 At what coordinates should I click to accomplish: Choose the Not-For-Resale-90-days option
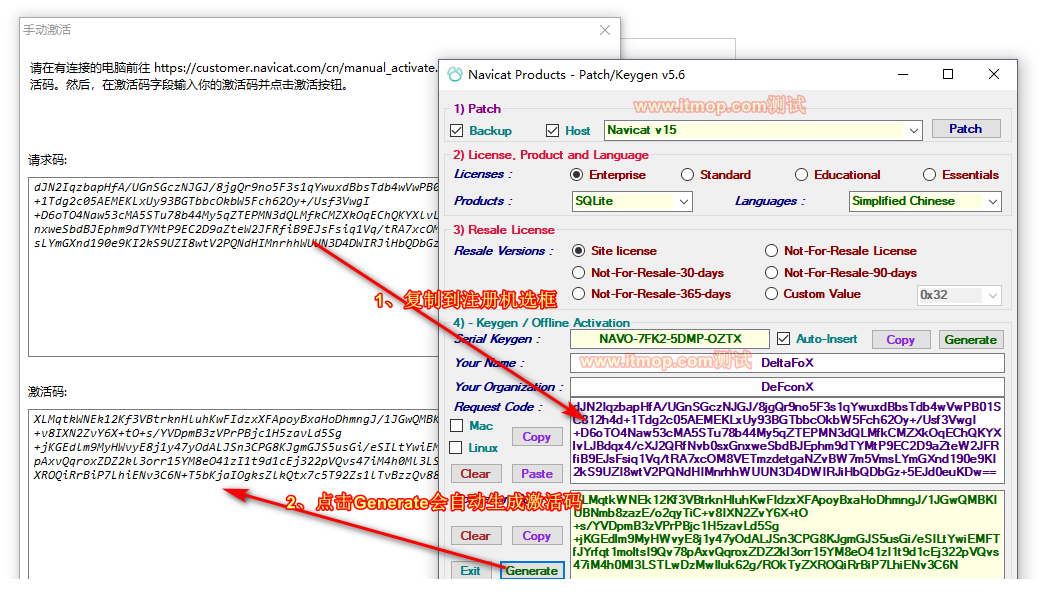(771, 273)
